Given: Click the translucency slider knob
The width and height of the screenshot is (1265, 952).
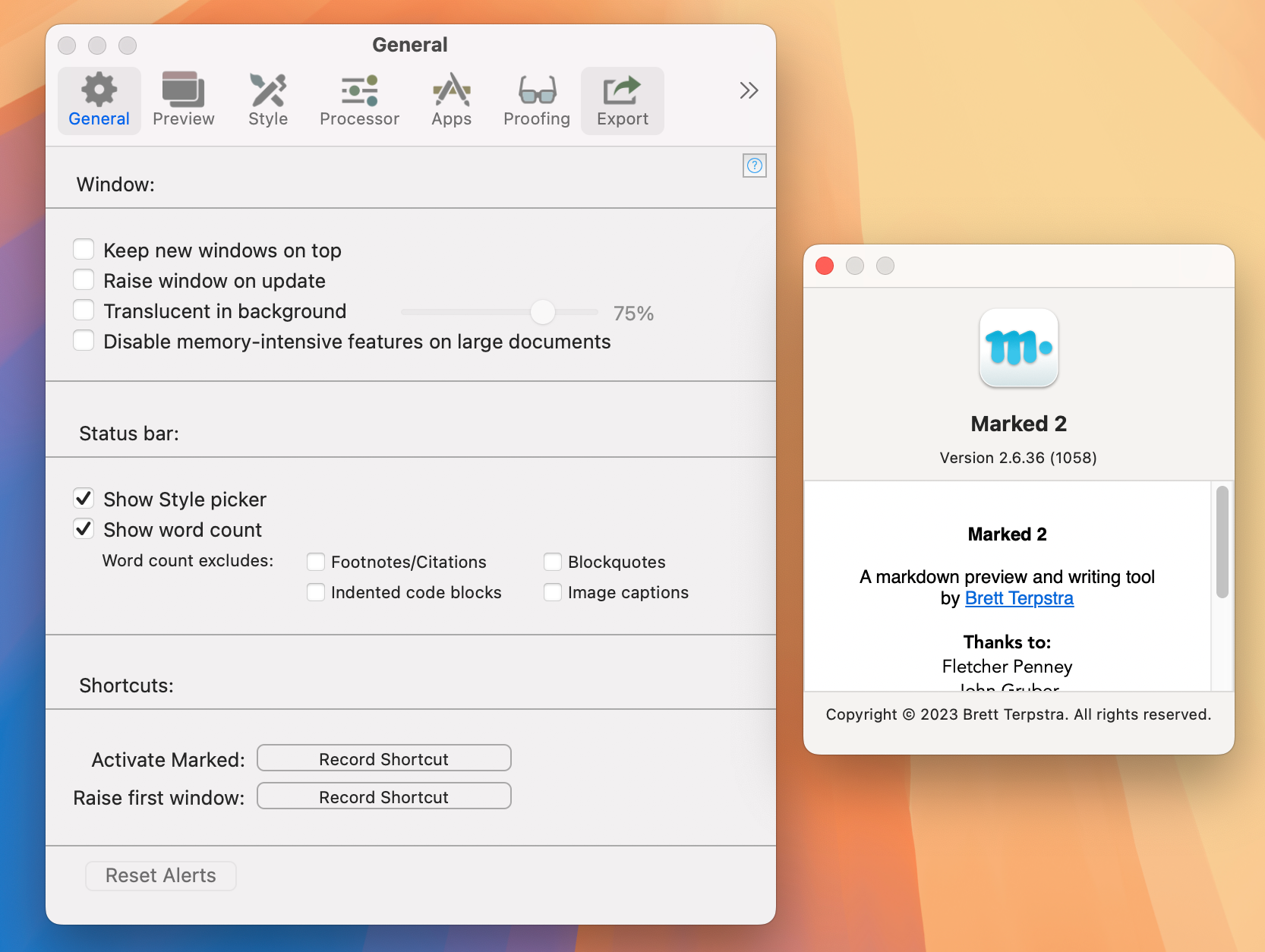Looking at the screenshot, I should (542, 312).
